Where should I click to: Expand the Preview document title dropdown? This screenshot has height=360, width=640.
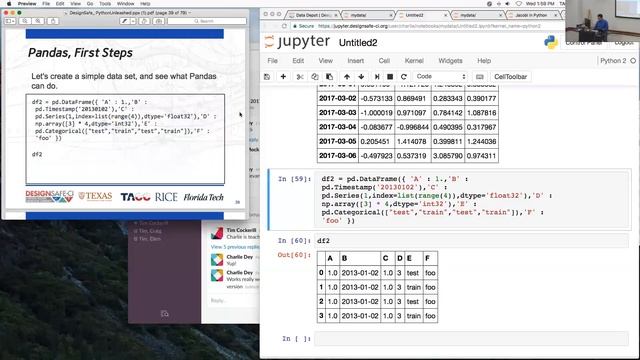[x=190, y=13]
